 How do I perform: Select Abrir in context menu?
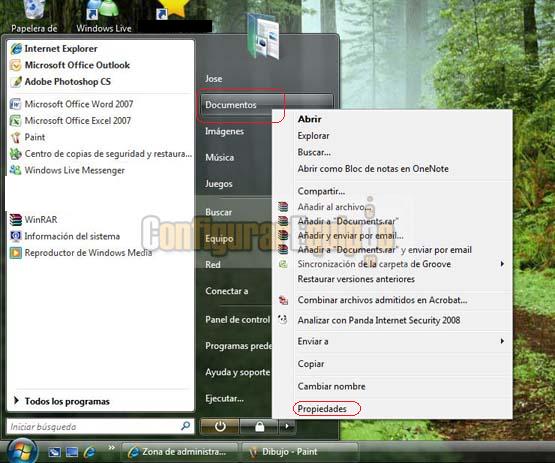309,119
